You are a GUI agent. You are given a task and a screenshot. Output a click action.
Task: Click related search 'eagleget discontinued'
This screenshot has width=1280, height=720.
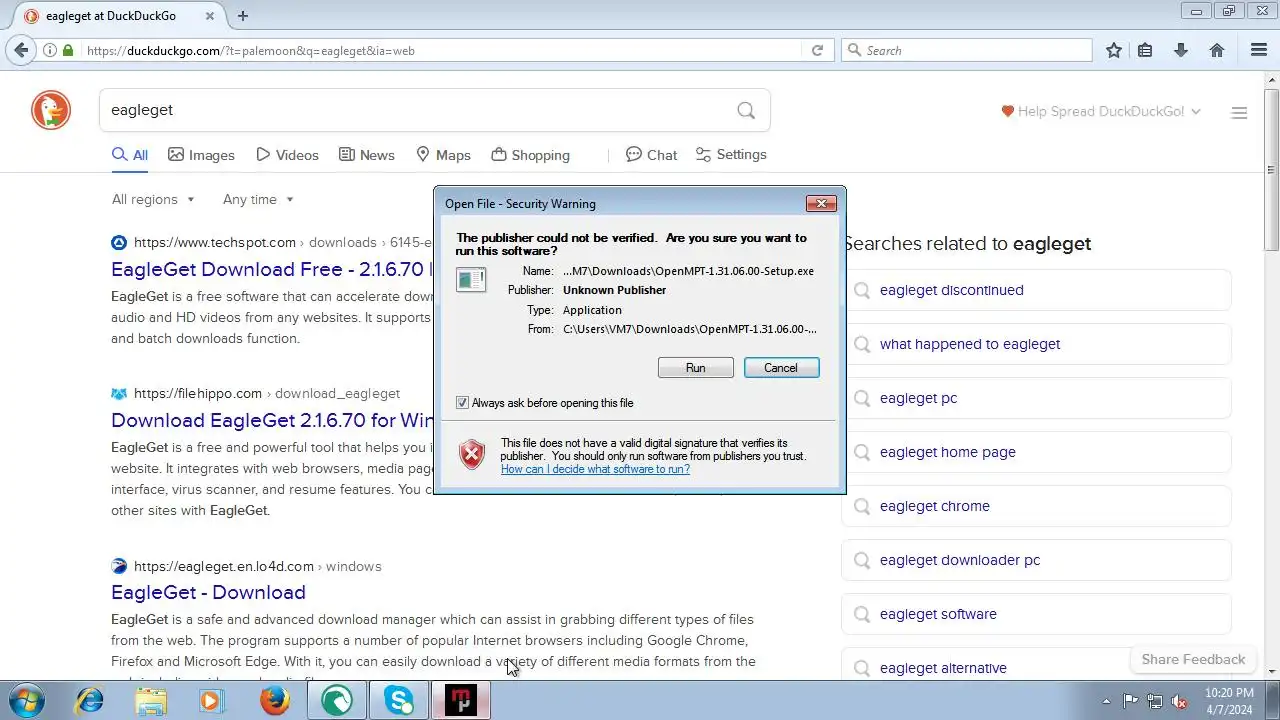tap(1036, 290)
